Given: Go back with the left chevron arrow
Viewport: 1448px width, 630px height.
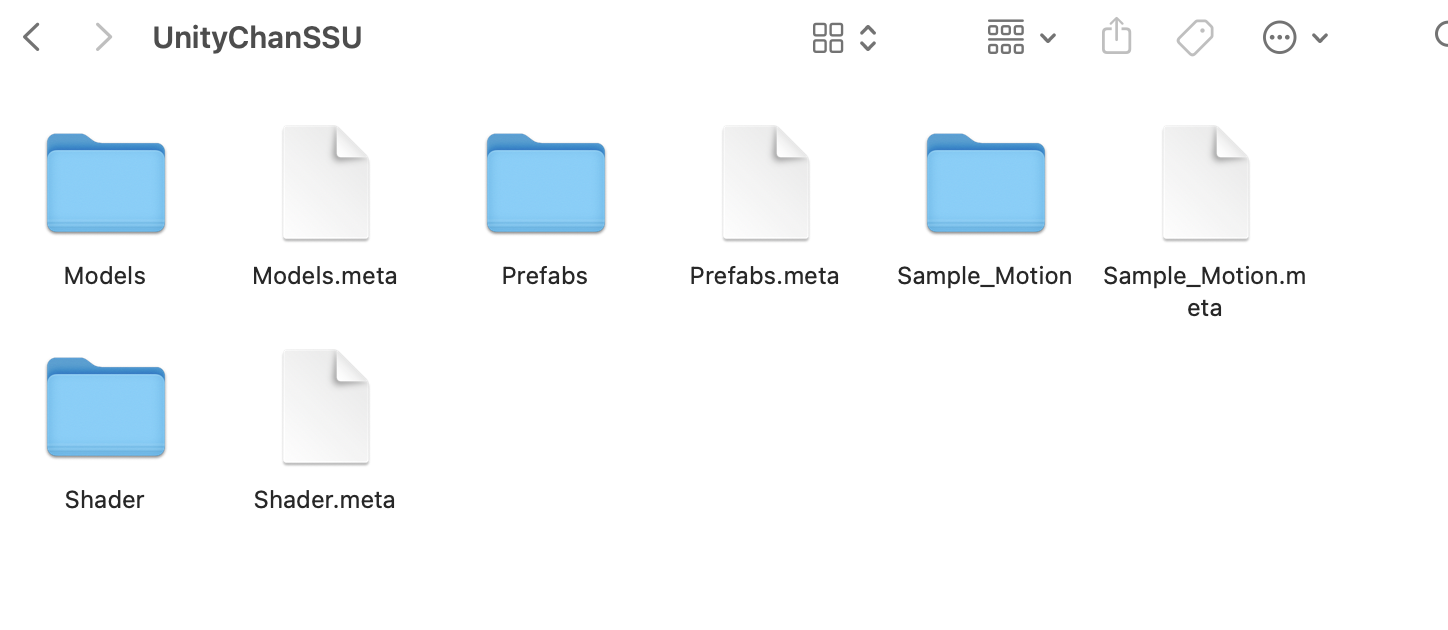Looking at the screenshot, I should click(x=32, y=38).
